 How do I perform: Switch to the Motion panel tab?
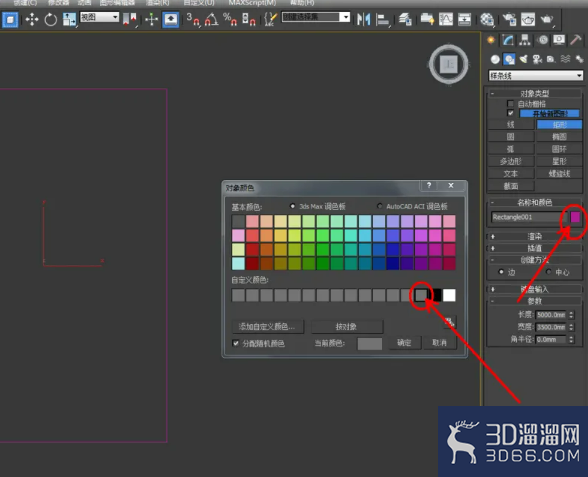[x=542, y=40]
